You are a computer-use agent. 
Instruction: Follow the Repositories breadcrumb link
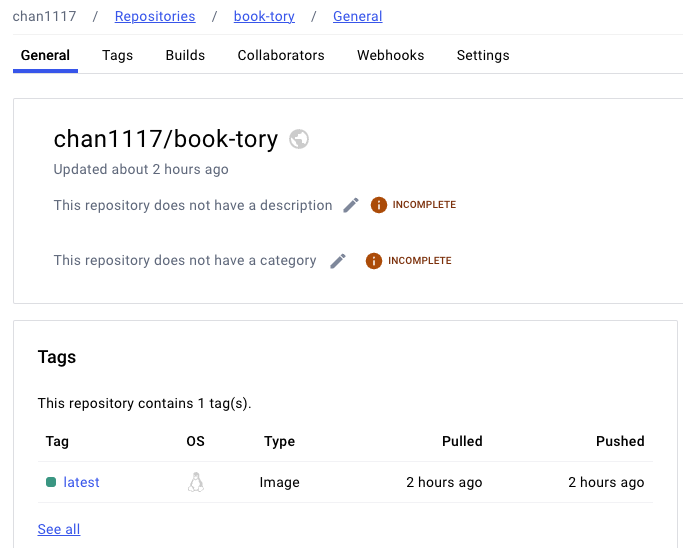155,16
